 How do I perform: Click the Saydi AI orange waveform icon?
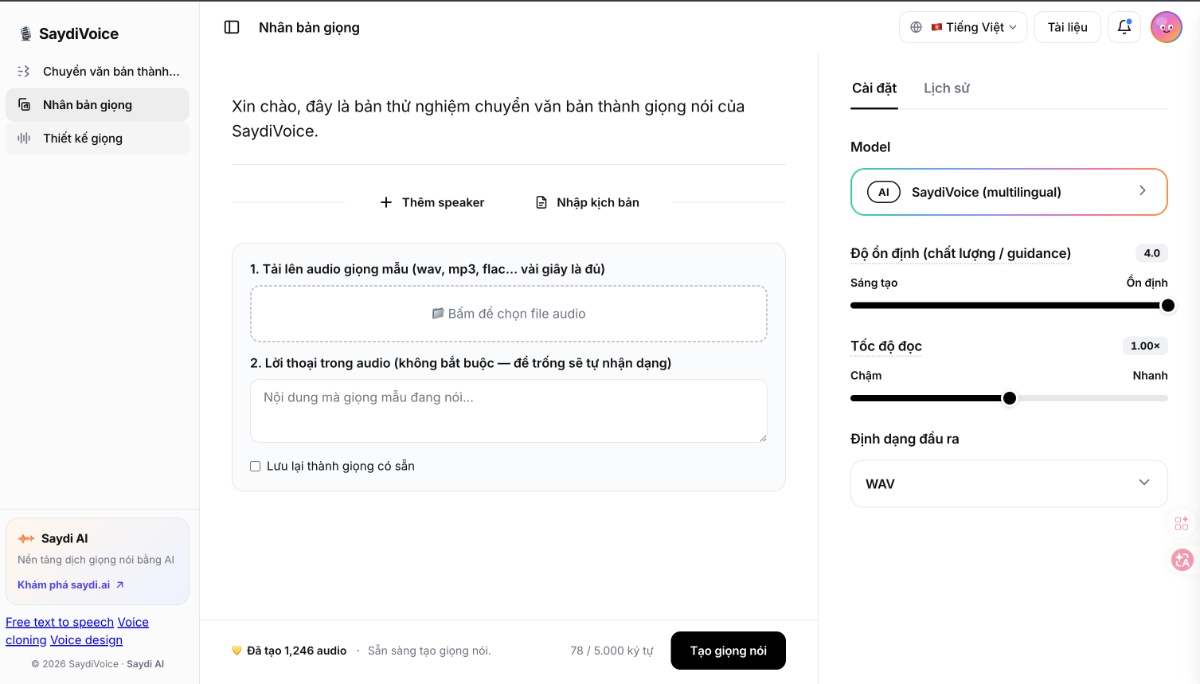pos(26,538)
